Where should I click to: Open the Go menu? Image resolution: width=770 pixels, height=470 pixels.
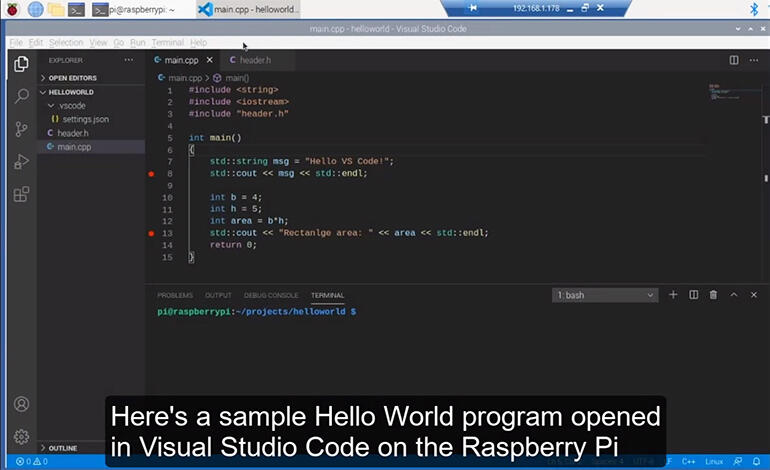[118, 43]
